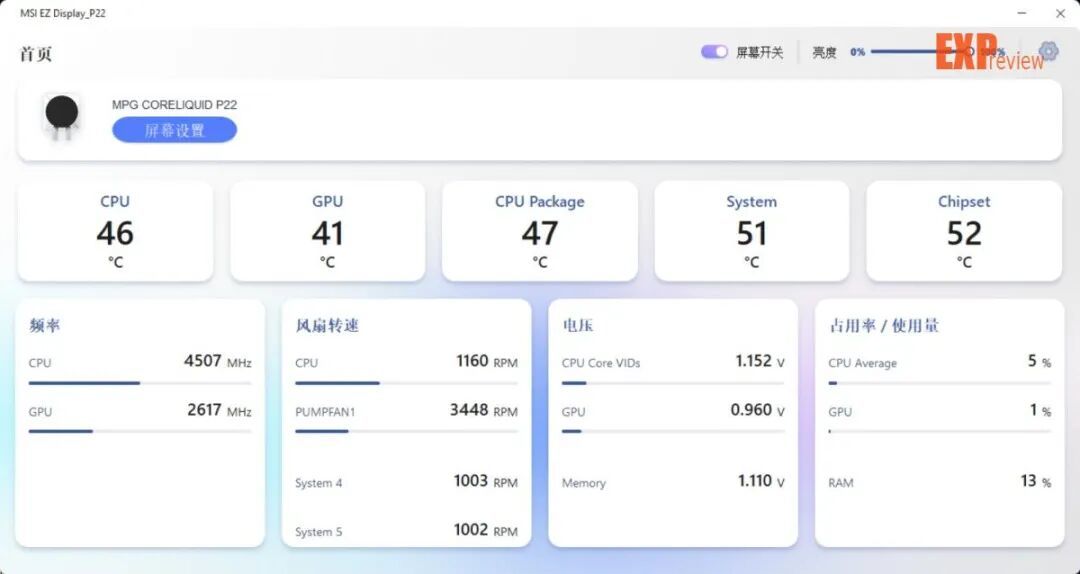The image size is (1080, 574).
Task: Click the 5 % CPU Average value
Action: tap(1039, 361)
